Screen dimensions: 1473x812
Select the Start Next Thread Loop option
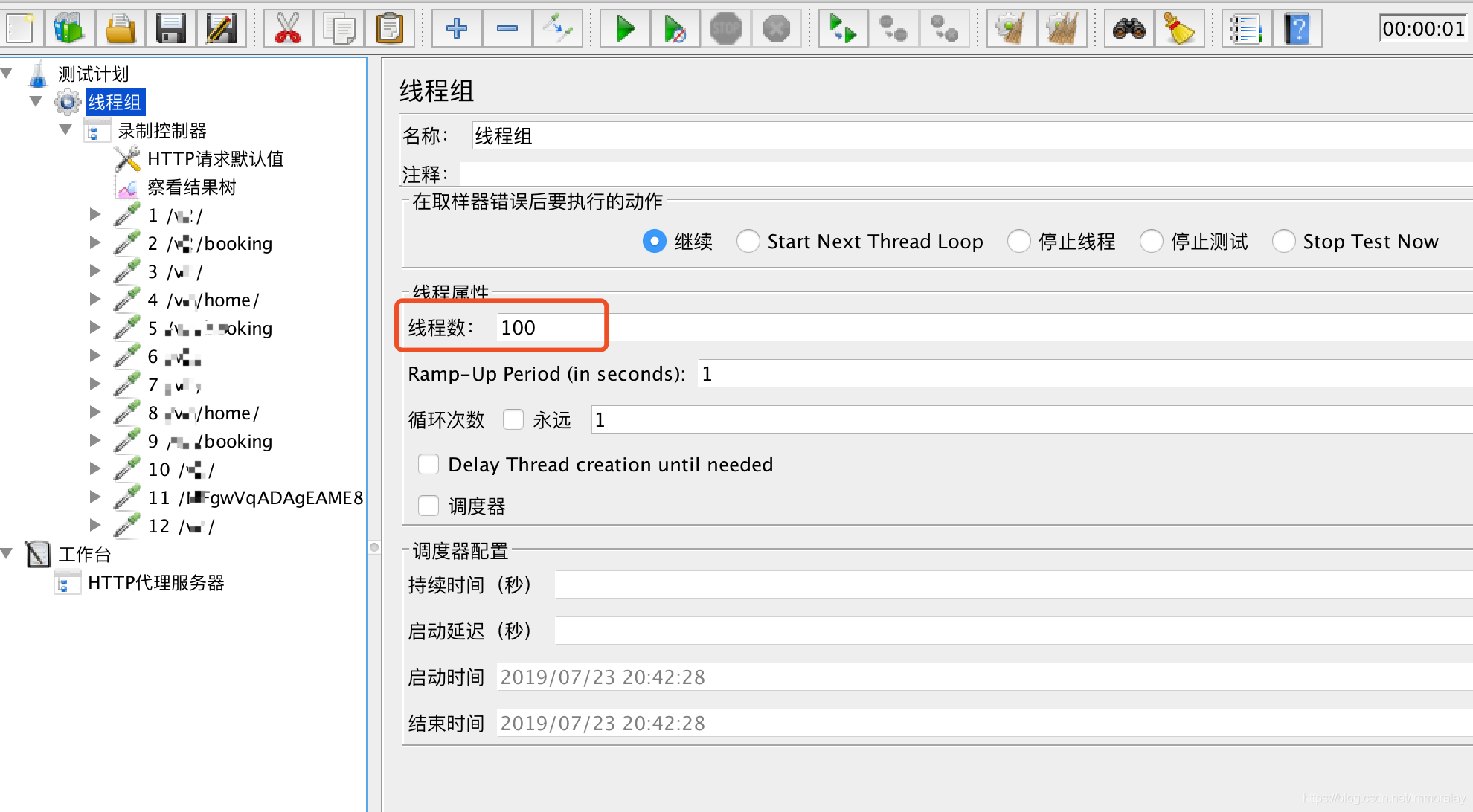pos(748,242)
